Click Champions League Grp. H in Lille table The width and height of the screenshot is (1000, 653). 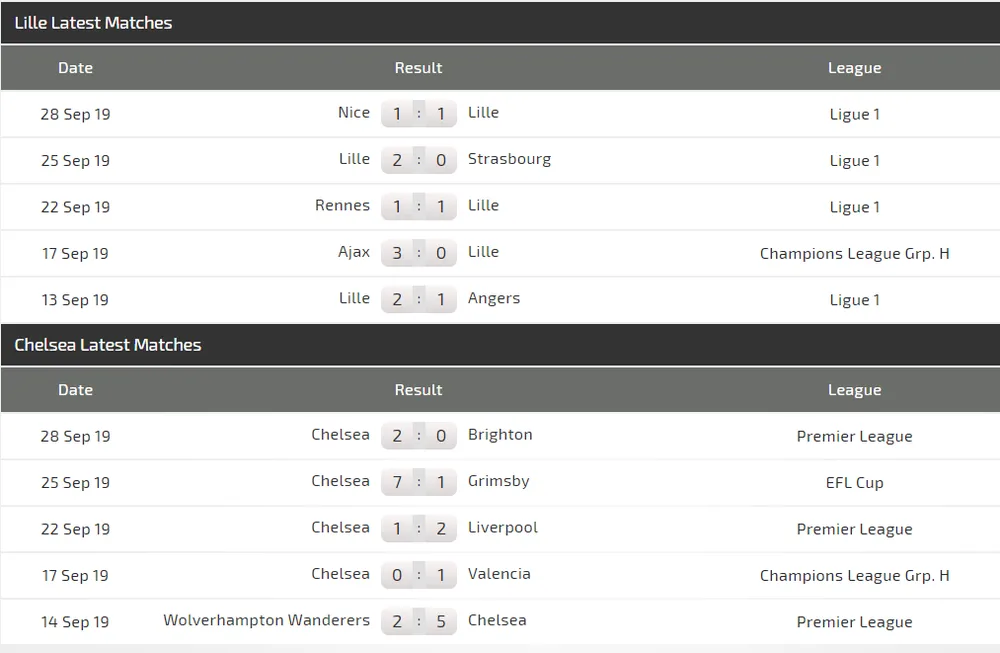(x=854, y=253)
